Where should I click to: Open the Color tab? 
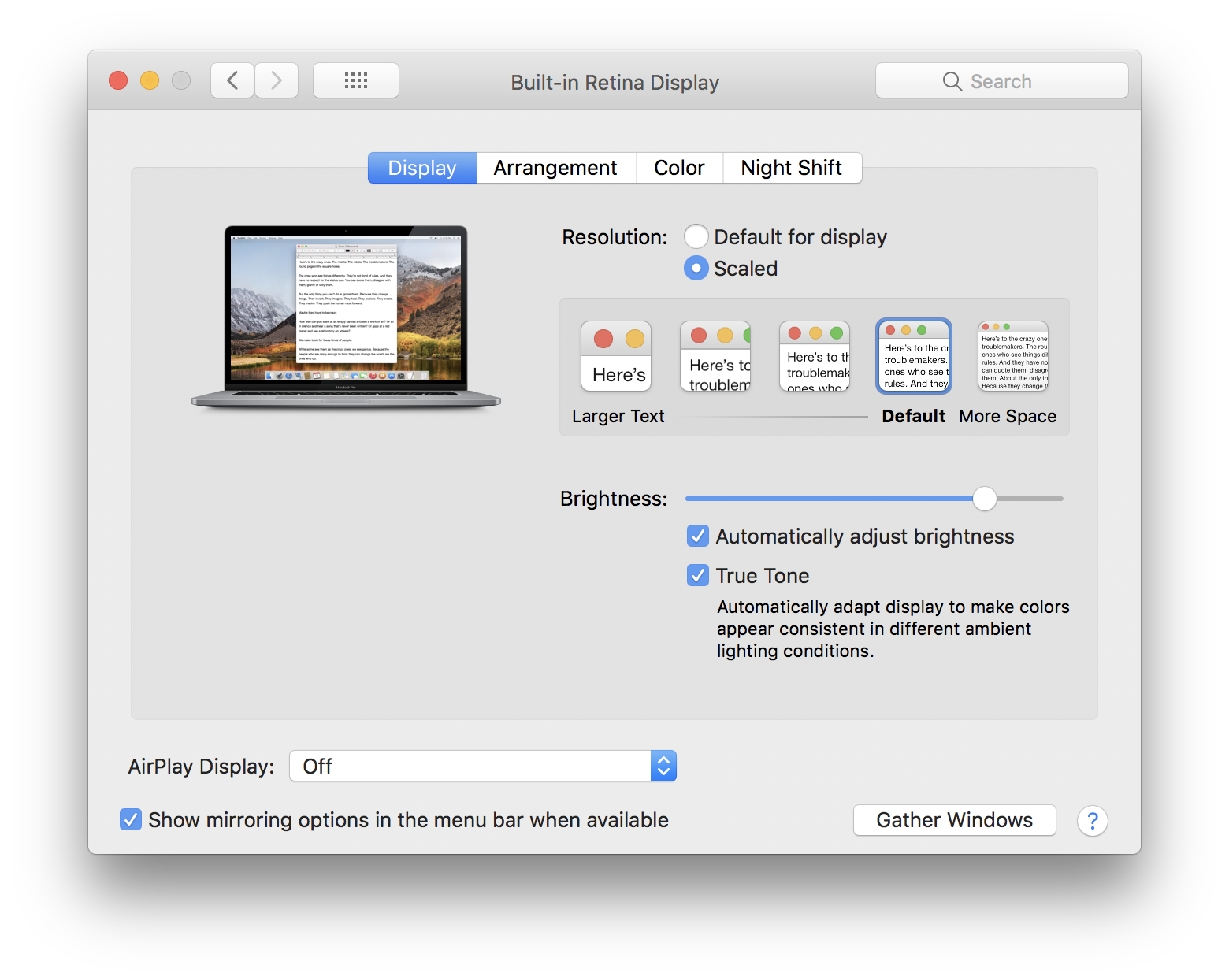click(x=679, y=168)
